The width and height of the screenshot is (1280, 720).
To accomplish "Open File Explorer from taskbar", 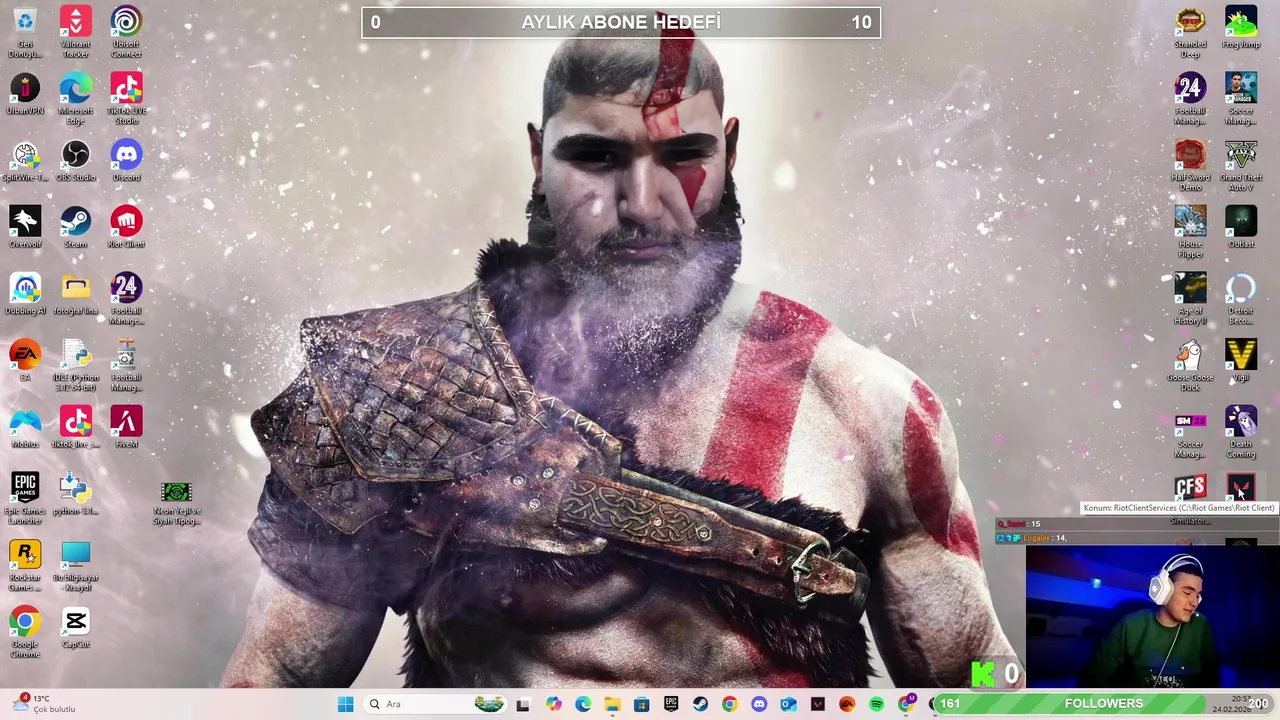I will [x=612, y=704].
